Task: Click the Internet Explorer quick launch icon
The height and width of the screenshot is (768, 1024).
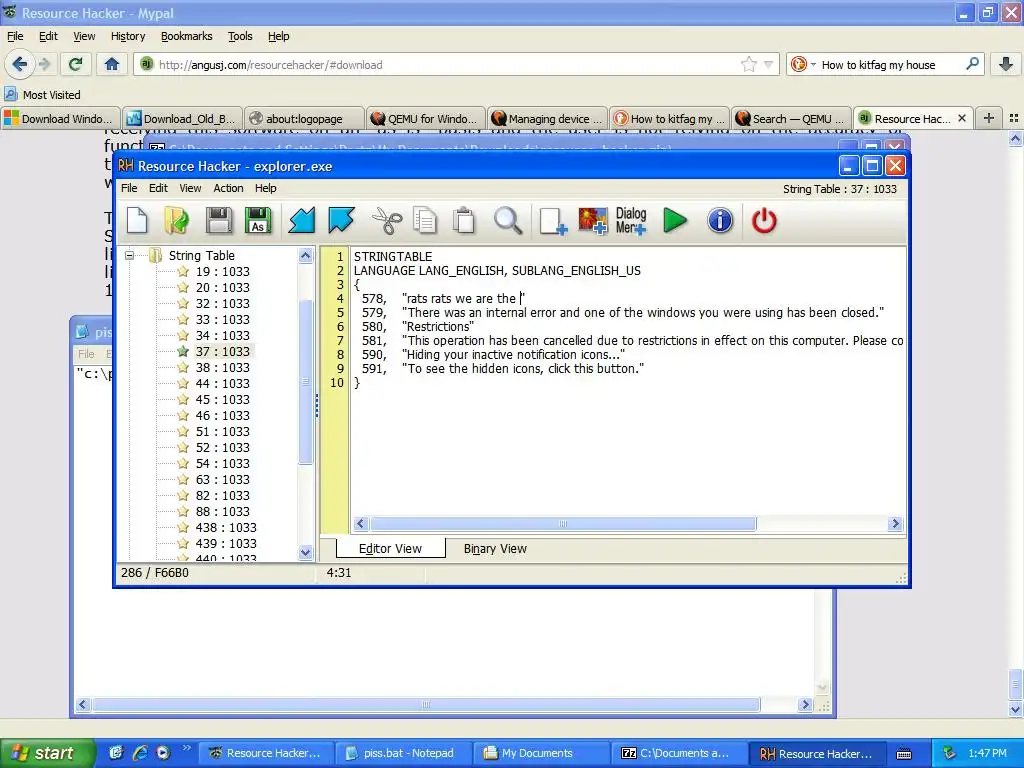Action: [140, 753]
